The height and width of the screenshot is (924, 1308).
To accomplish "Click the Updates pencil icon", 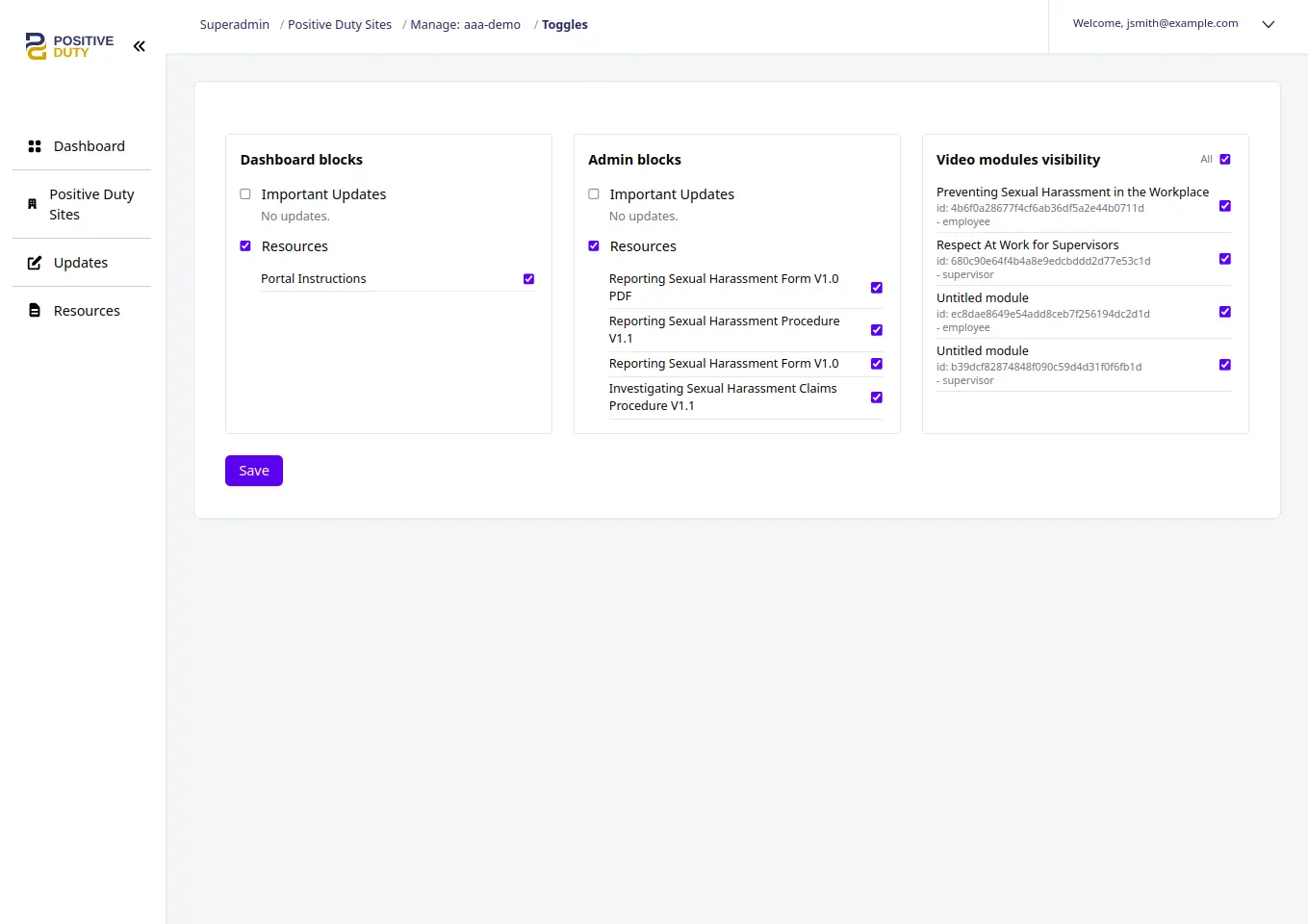I will [x=35, y=263].
